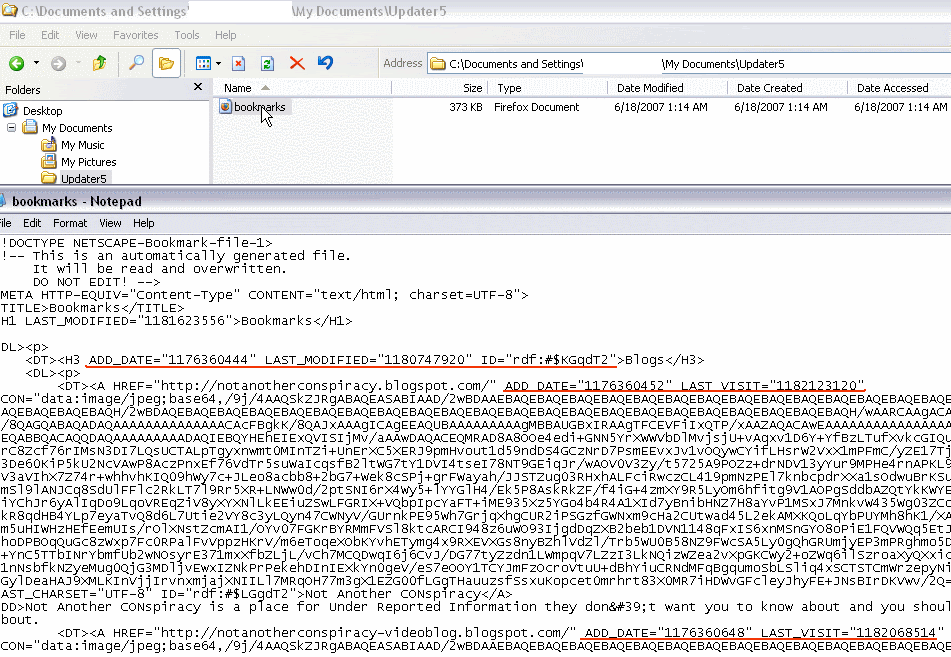
Task: Open the Tools menu
Action: pos(187,35)
